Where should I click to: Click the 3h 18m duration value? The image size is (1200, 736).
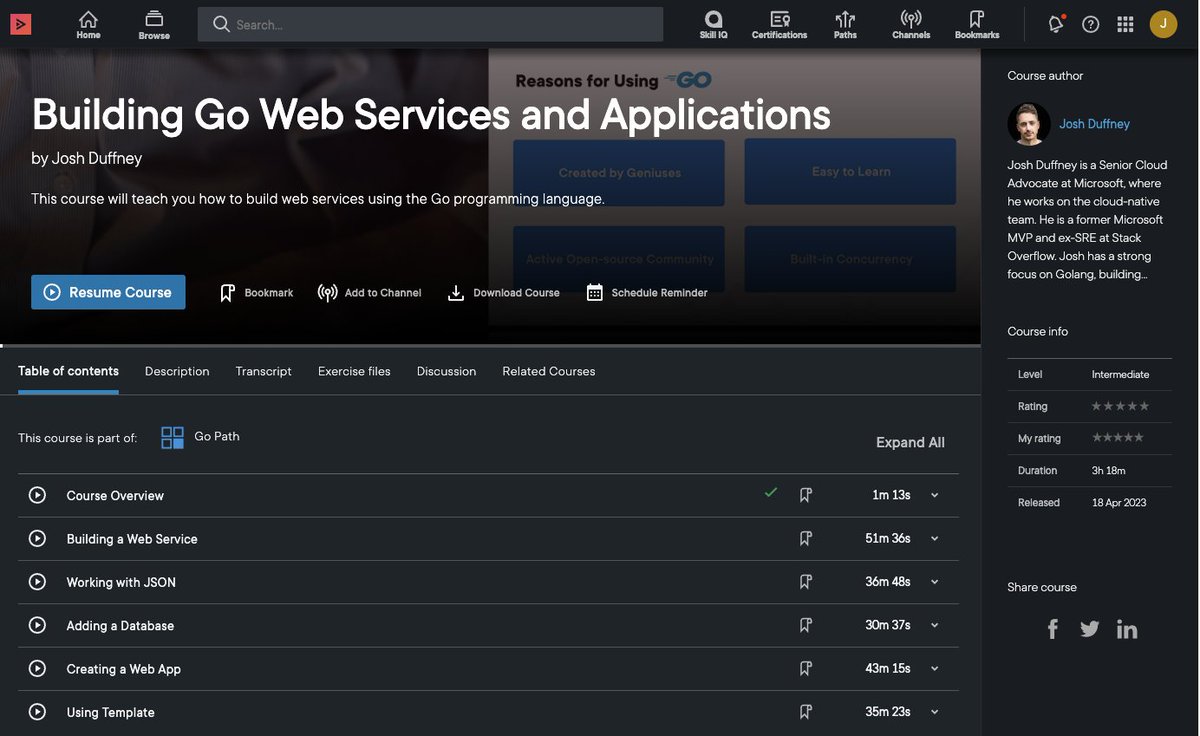coord(1109,470)
